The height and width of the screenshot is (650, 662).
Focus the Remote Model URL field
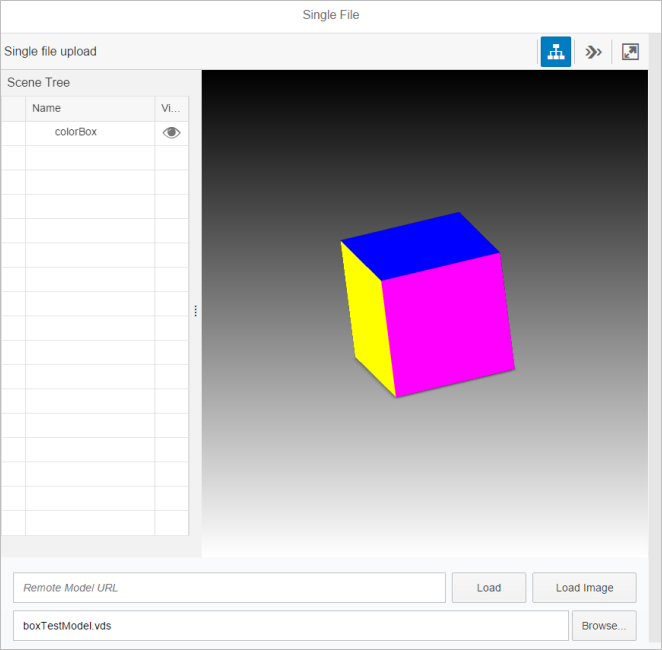(x=229, y=588)
